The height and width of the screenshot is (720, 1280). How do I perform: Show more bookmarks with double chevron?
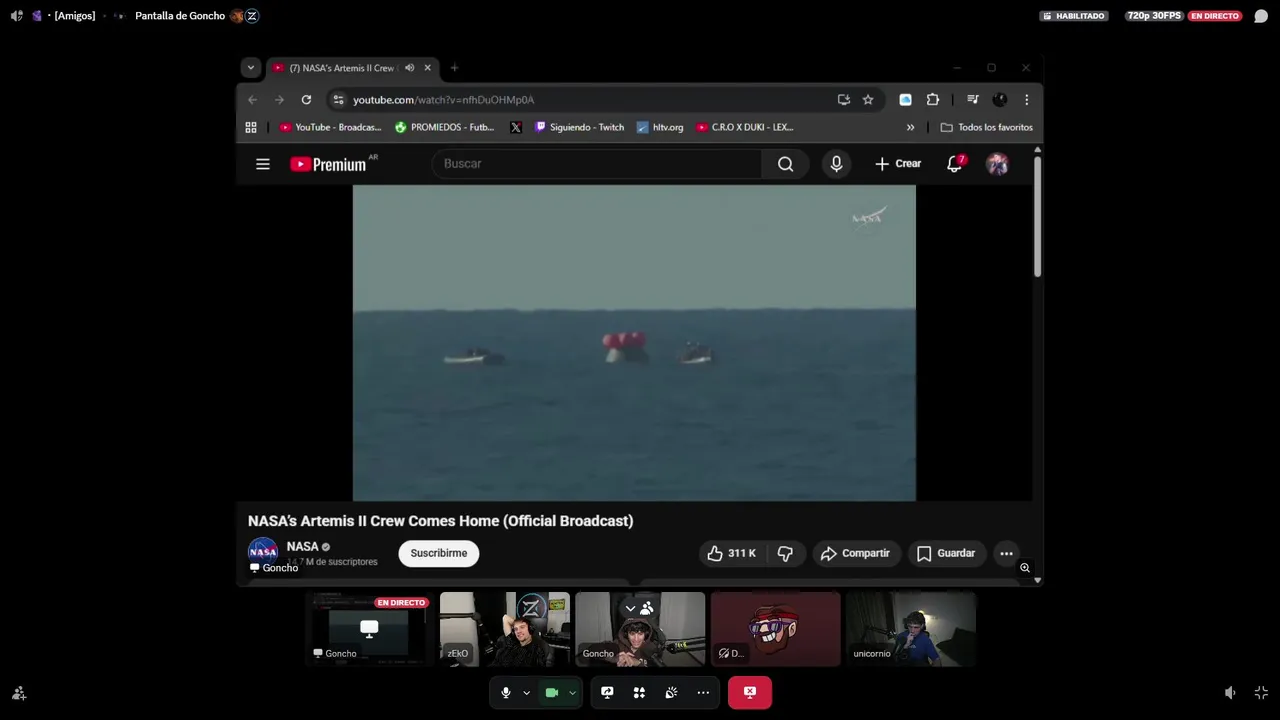tap(910, 127)
